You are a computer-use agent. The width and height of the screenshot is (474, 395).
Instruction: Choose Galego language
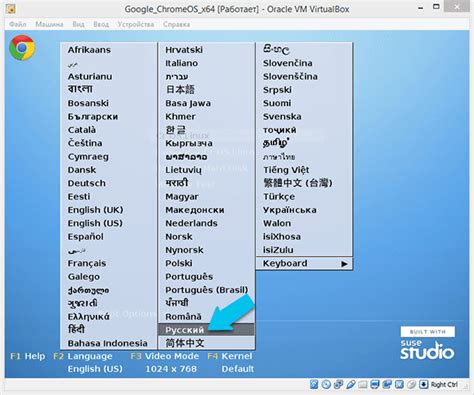tap(84, 277)
